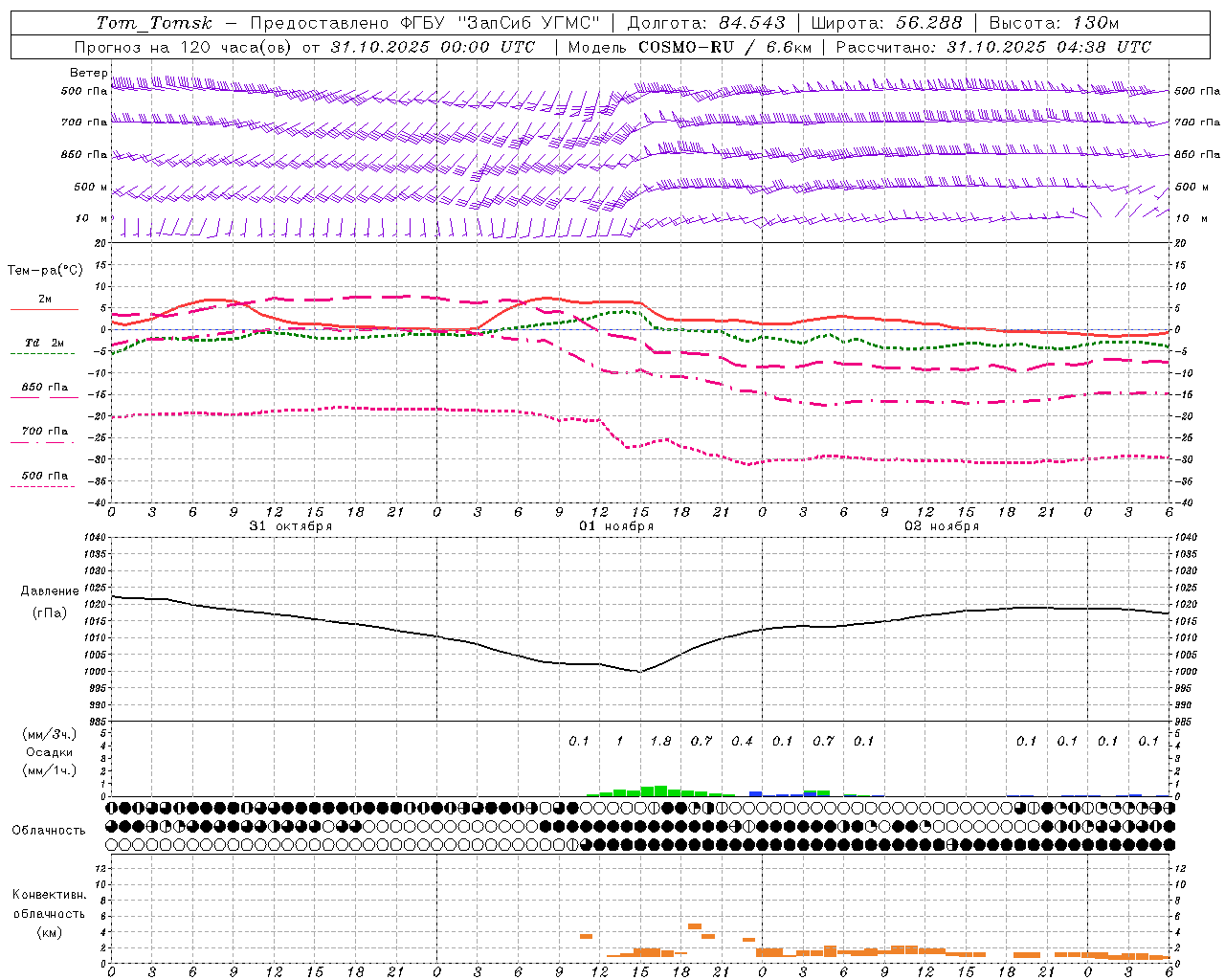The height and width of the screenshot is (980, 1225).
Task: Select the 'Долгота: 84.543' header value
Action: pyautogui.click(x=706, y=23)
